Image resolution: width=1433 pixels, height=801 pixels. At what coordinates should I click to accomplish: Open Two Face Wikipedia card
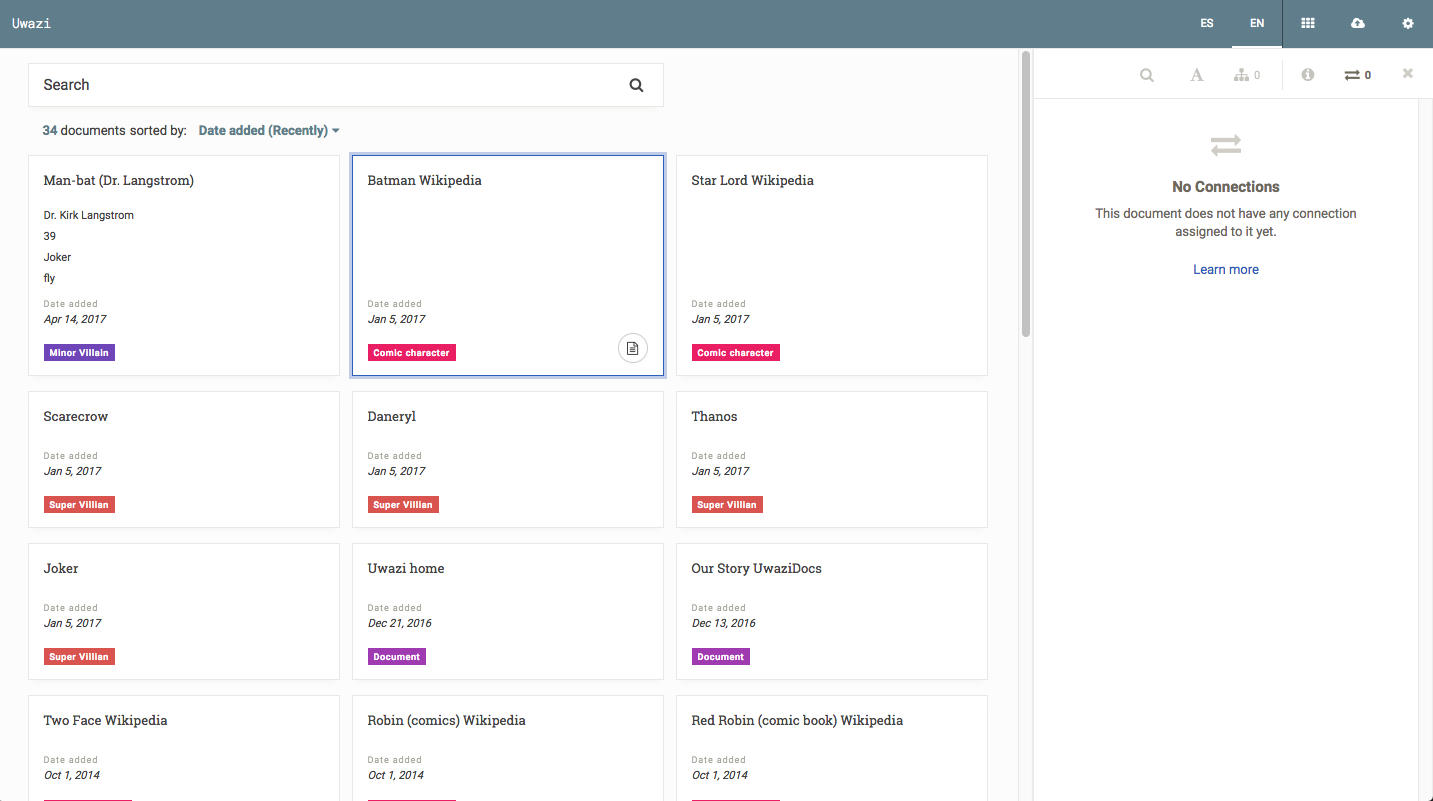coord(184,748)
